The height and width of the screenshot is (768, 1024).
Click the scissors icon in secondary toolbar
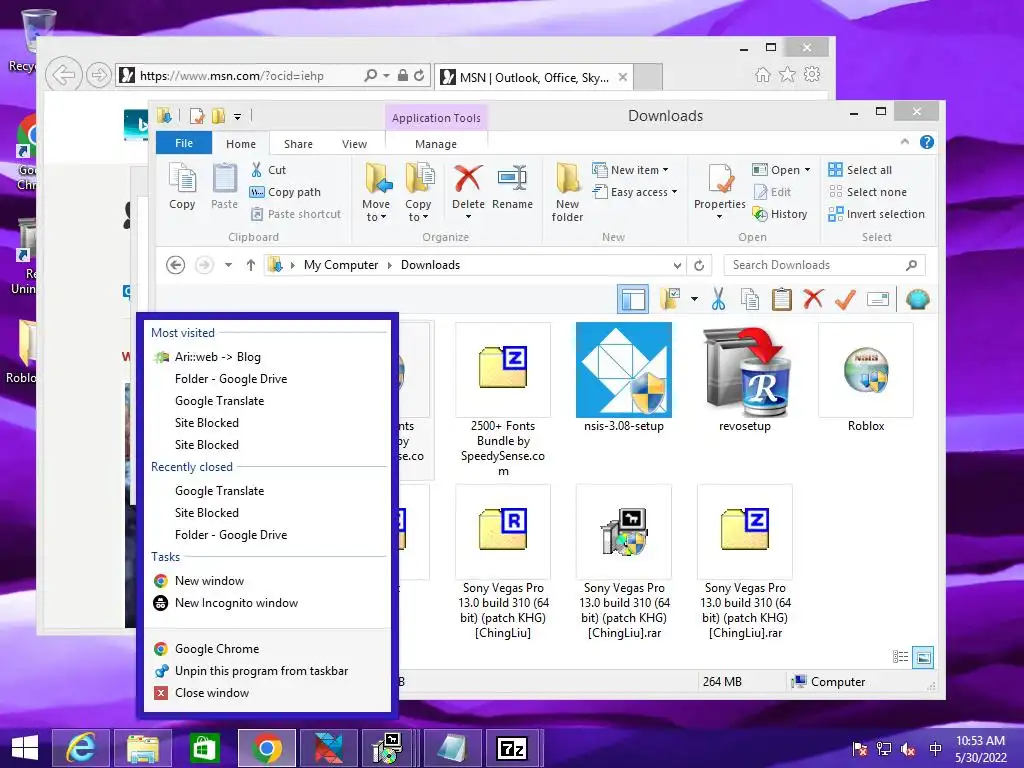pyautogui.click(x=718, y=300)
